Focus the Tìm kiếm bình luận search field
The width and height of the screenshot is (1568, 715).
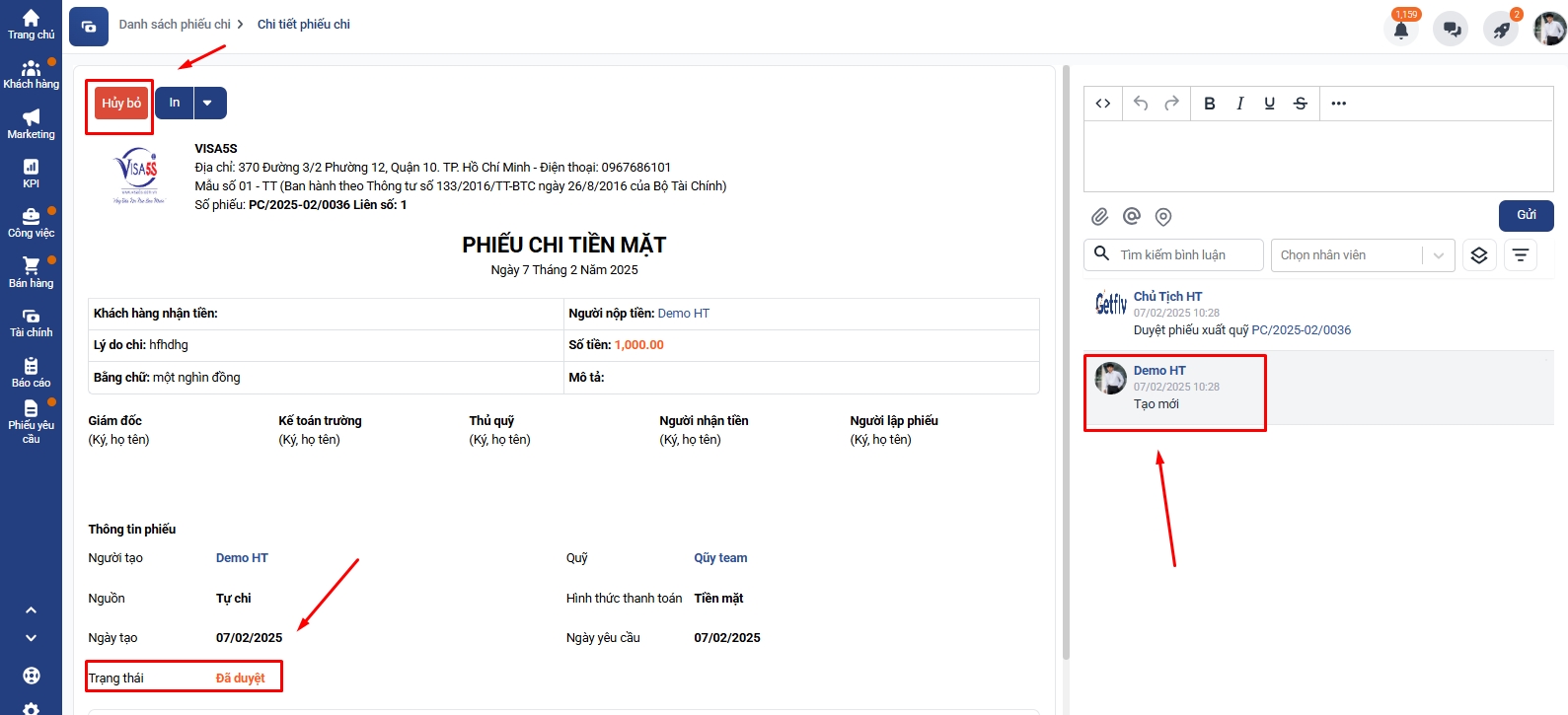[1173, 255]
